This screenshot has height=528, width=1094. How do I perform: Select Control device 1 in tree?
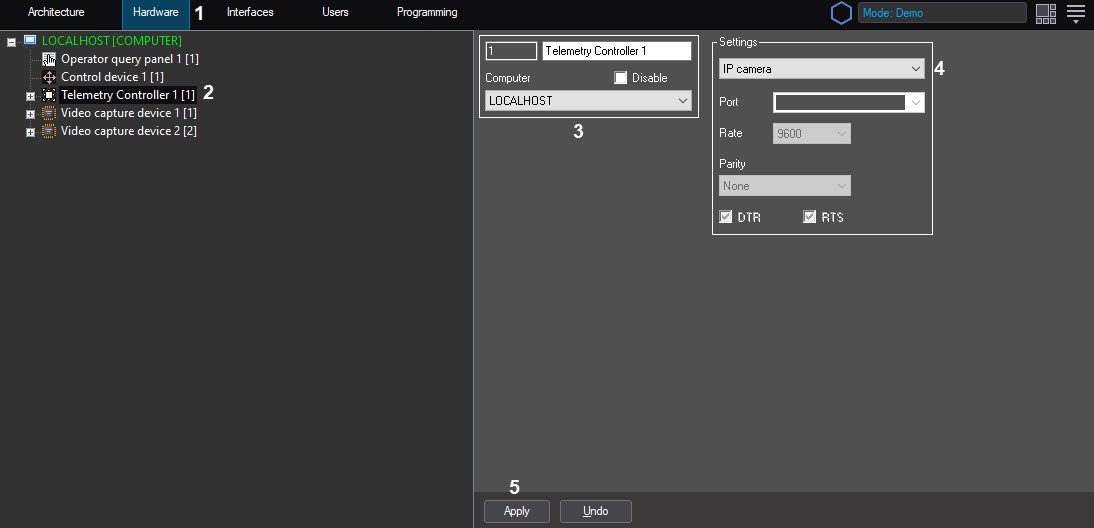pos(112,77)
